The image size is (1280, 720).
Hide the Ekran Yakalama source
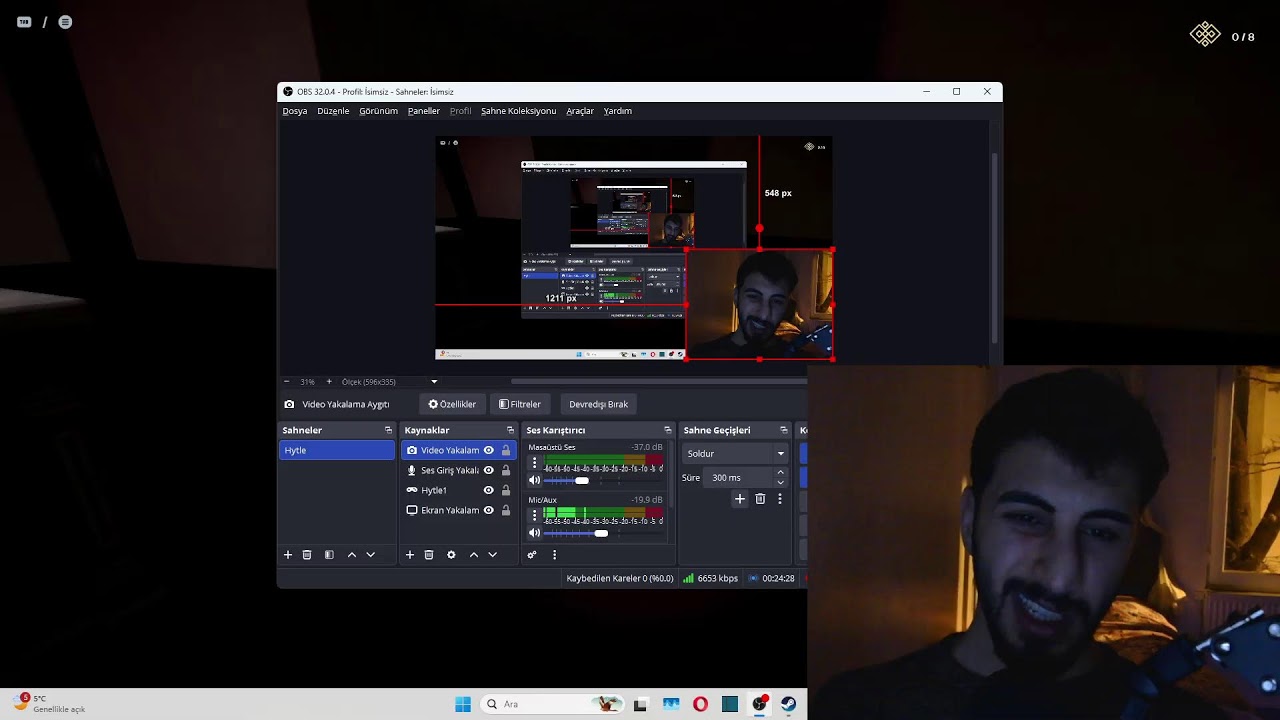click(x=488, y=510)
